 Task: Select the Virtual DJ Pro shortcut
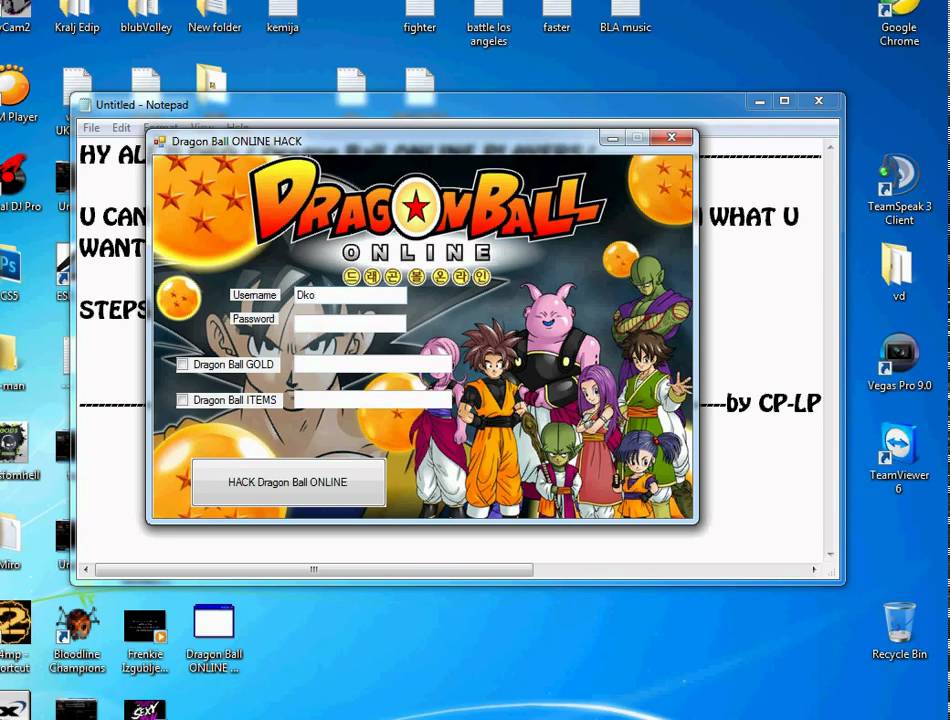click(18, 182)
